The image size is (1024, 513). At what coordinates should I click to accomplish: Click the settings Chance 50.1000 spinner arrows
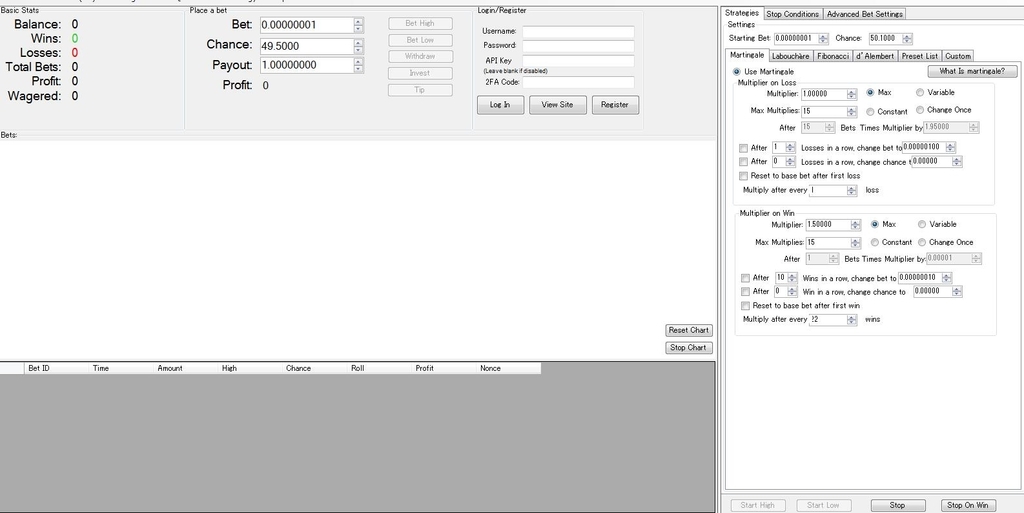pyautogui.click(x=907, y=39)
